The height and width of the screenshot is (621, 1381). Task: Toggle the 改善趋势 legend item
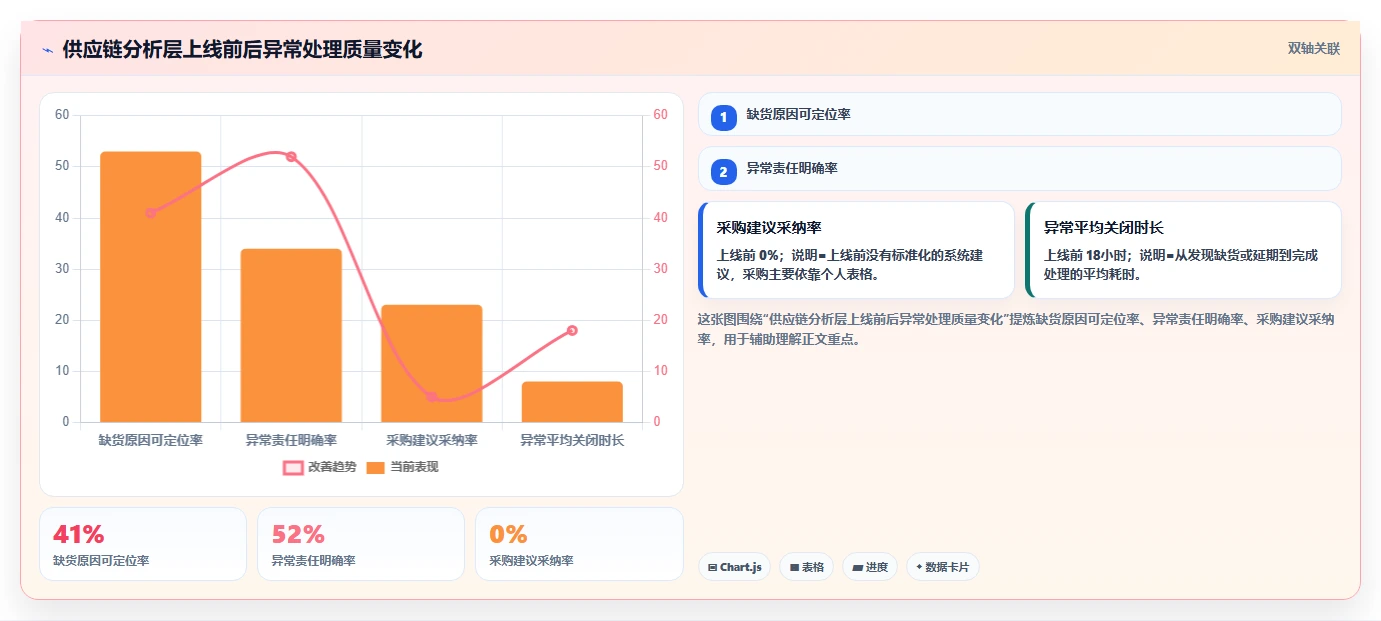[x=320, y=467]
